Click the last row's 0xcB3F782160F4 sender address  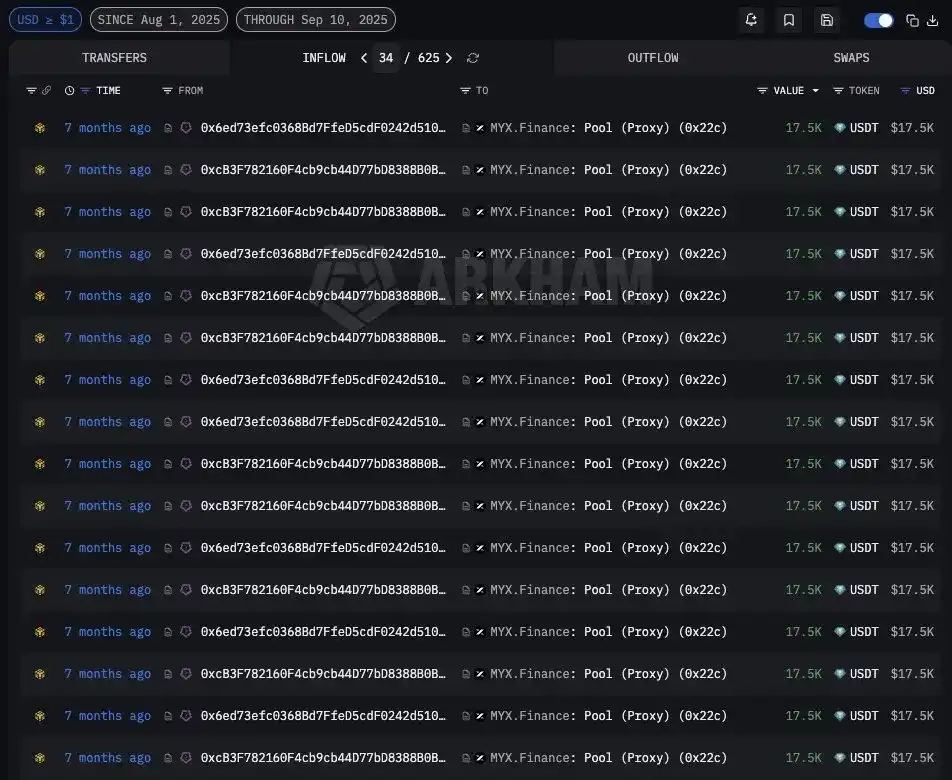323,758
